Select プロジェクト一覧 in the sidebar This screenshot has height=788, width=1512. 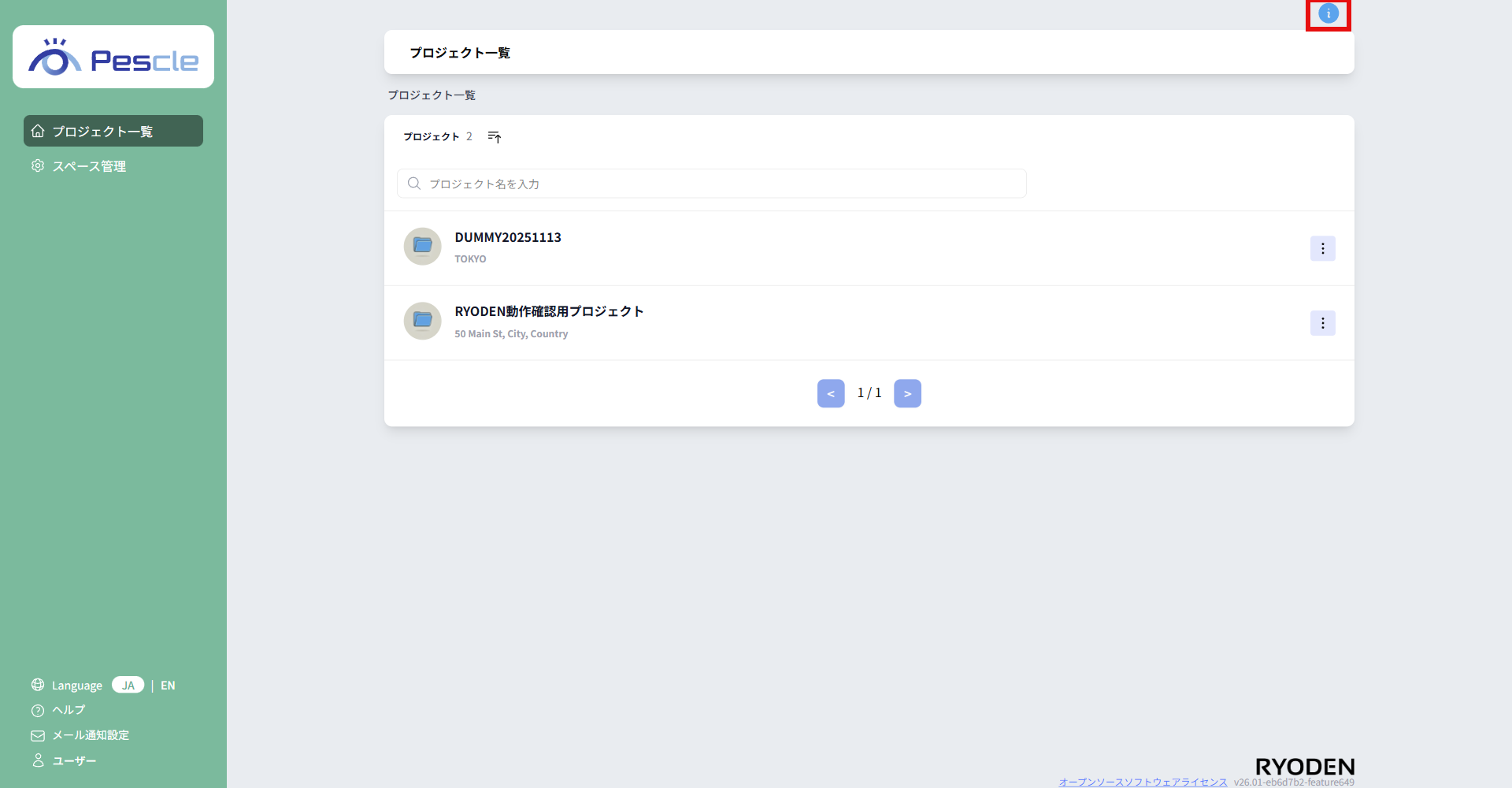pos(113,132)
